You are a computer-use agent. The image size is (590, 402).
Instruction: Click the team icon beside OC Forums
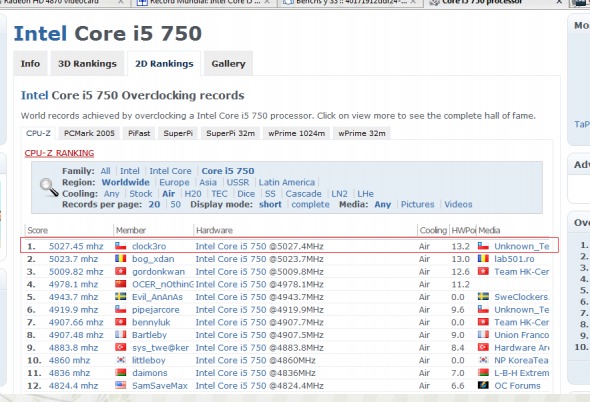[x=483, y=385]
